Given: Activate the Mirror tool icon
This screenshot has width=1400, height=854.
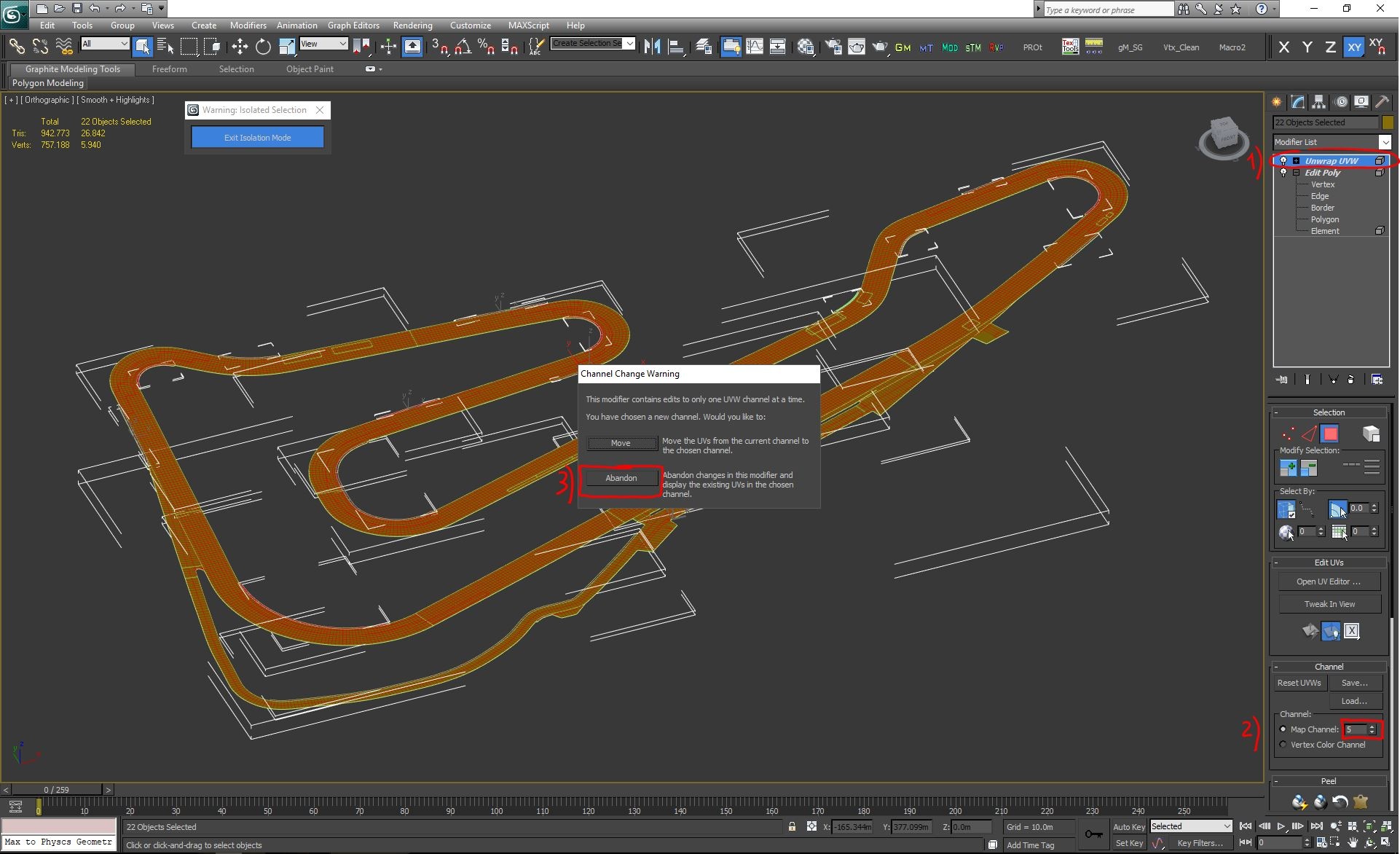Looking at the screenshot, I should pos(652,47).
